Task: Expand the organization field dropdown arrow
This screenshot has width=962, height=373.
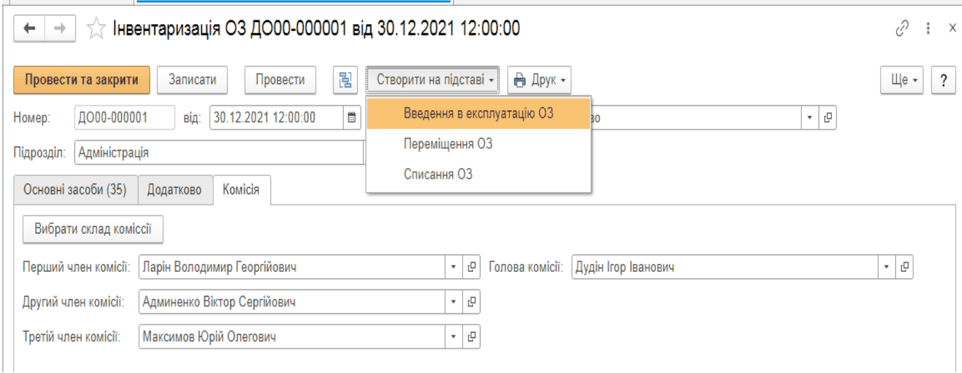Action: [810, 118]
